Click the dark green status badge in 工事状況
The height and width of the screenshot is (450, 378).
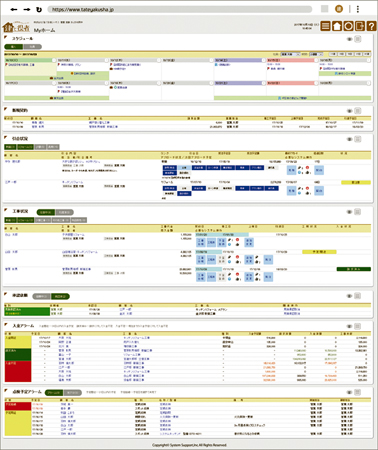pos(353,269)
